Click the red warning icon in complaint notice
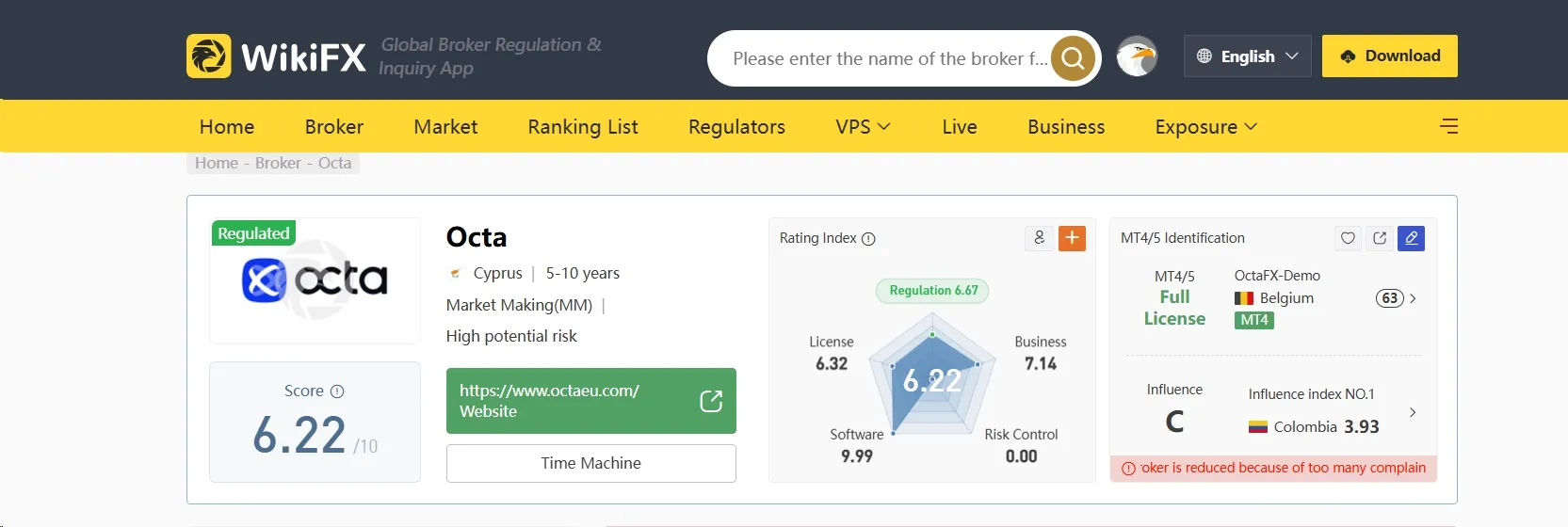1568x527 pixels. (x=1128, y=469)
